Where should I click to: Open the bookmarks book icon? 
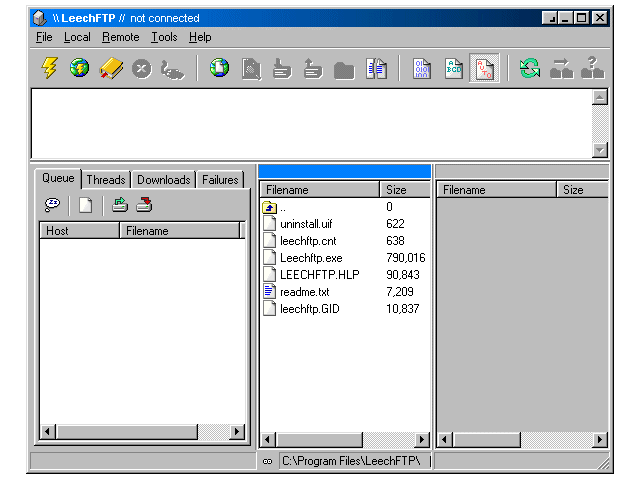pos(110,68)
